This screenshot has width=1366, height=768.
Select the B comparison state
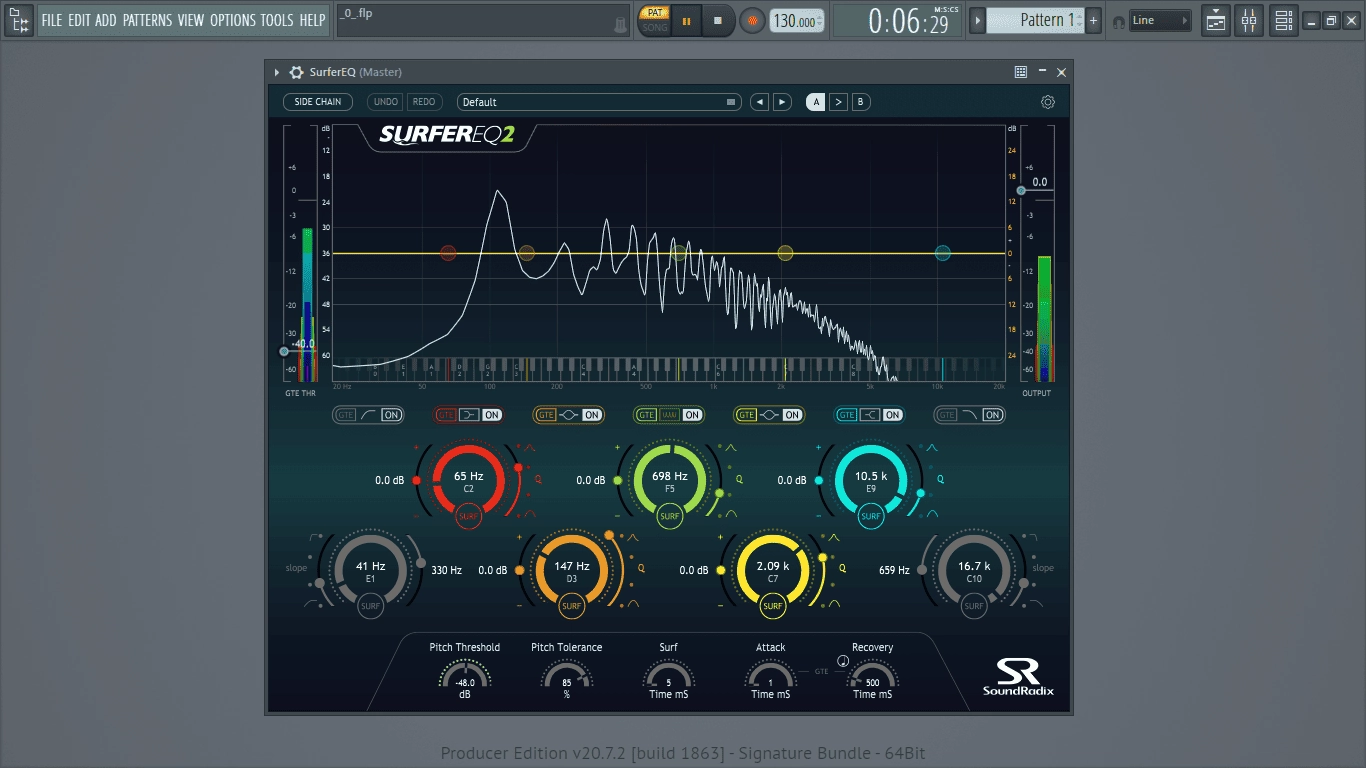[x=860, y=102]
